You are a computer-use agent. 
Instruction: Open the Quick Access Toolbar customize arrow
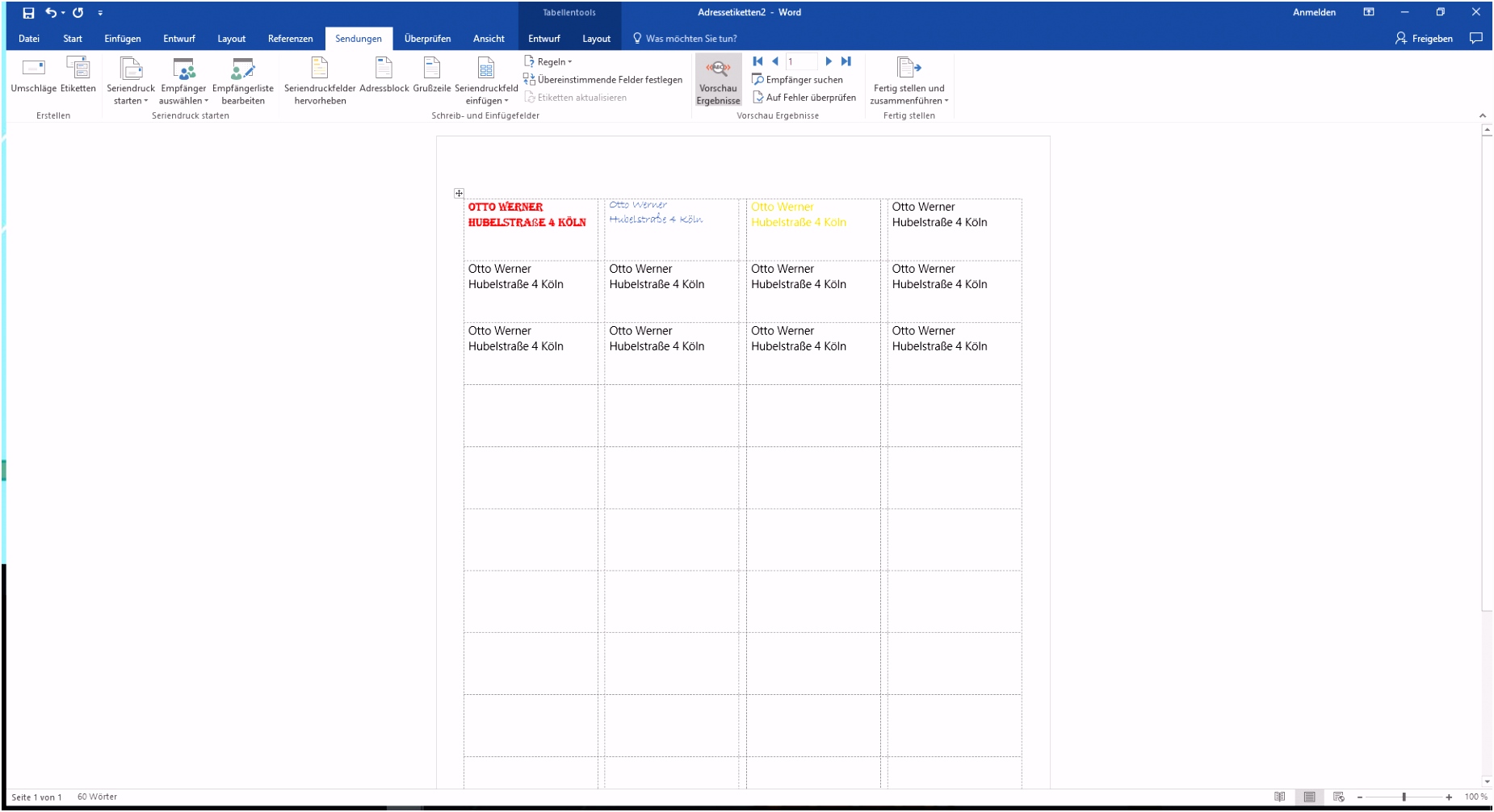[100, 14]
